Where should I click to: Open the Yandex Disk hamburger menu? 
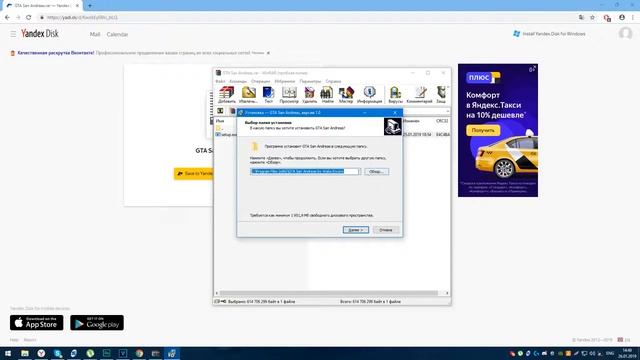13,34
